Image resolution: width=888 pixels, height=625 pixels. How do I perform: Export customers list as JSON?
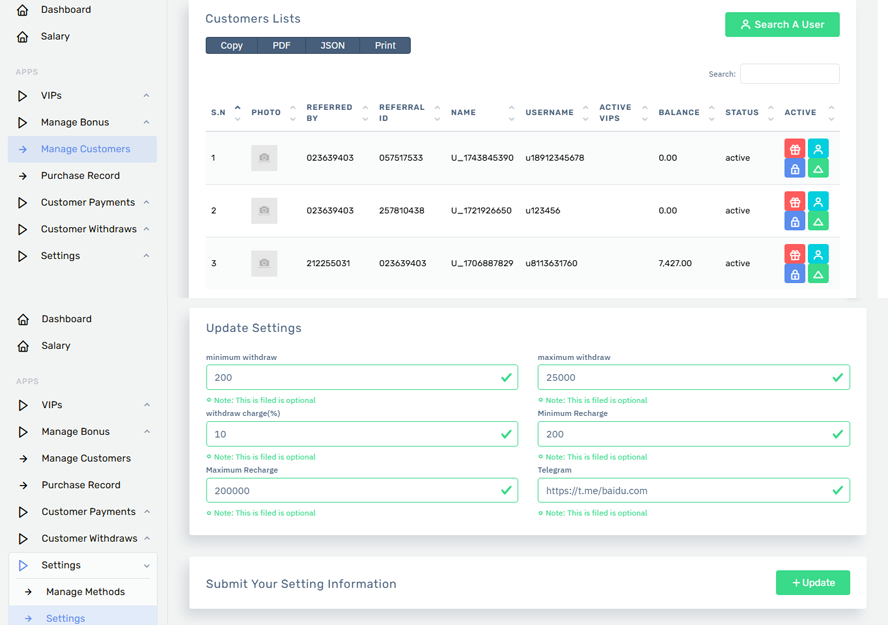[332, 45]
